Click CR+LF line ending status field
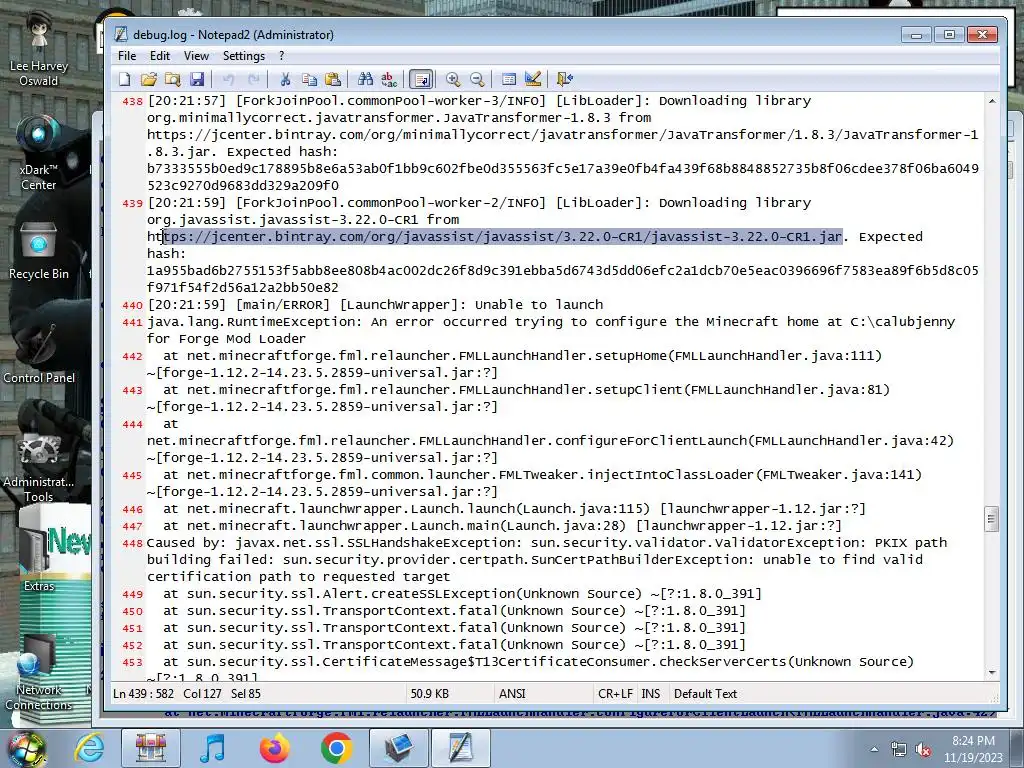This screenshot has width=1024, height=768. (x=615, y=694)
